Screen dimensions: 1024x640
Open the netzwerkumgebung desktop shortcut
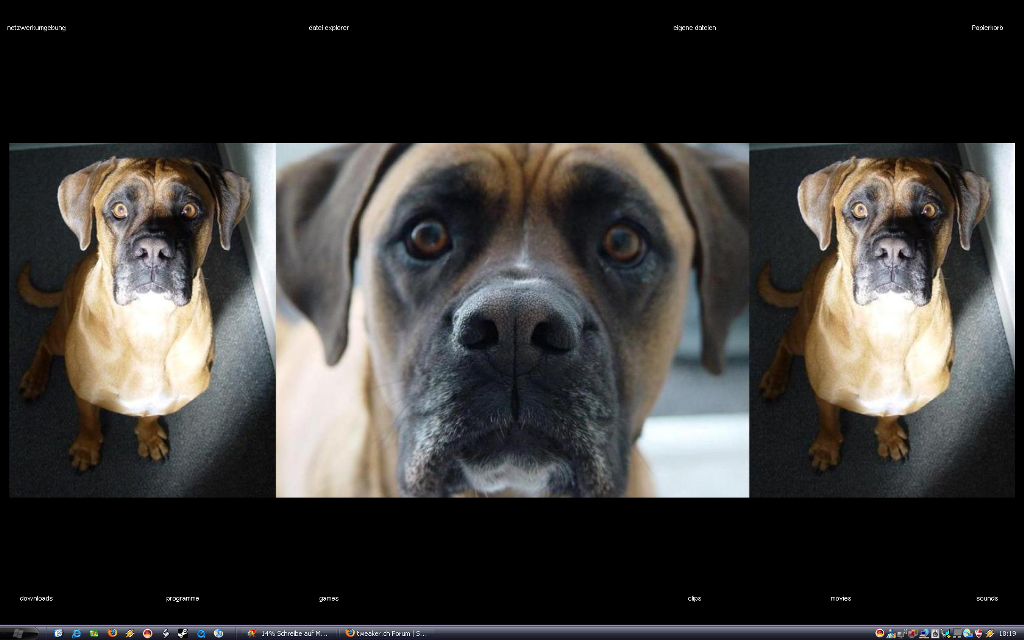coord(36,28)
